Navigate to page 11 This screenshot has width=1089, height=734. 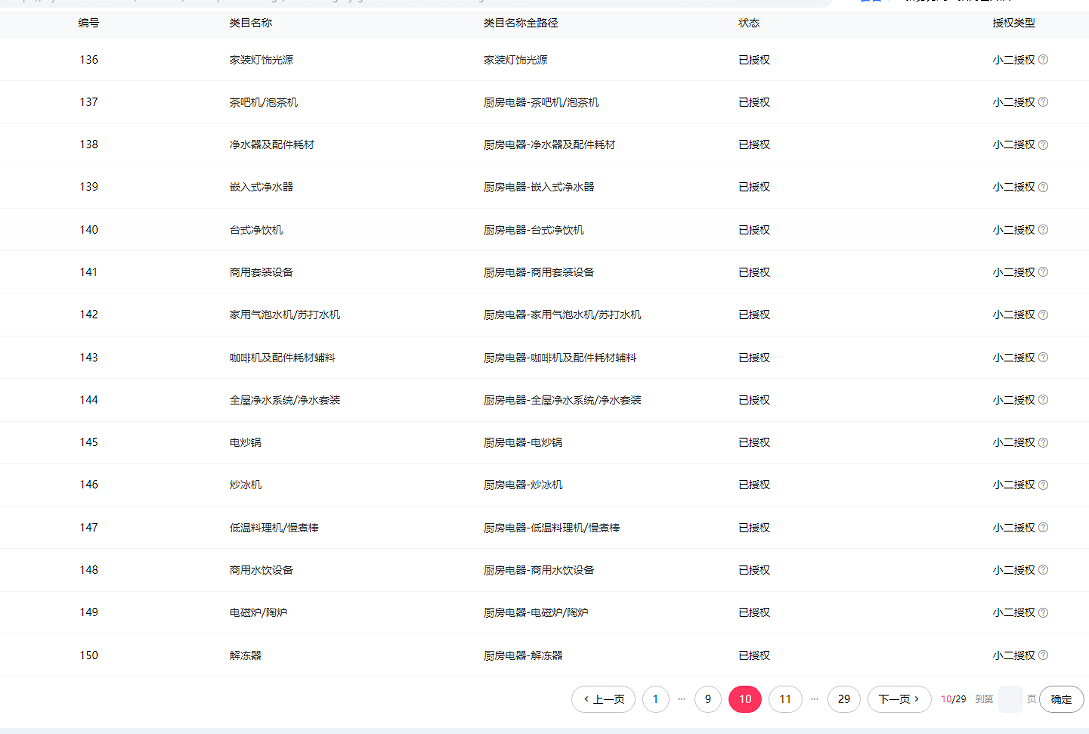785,700
